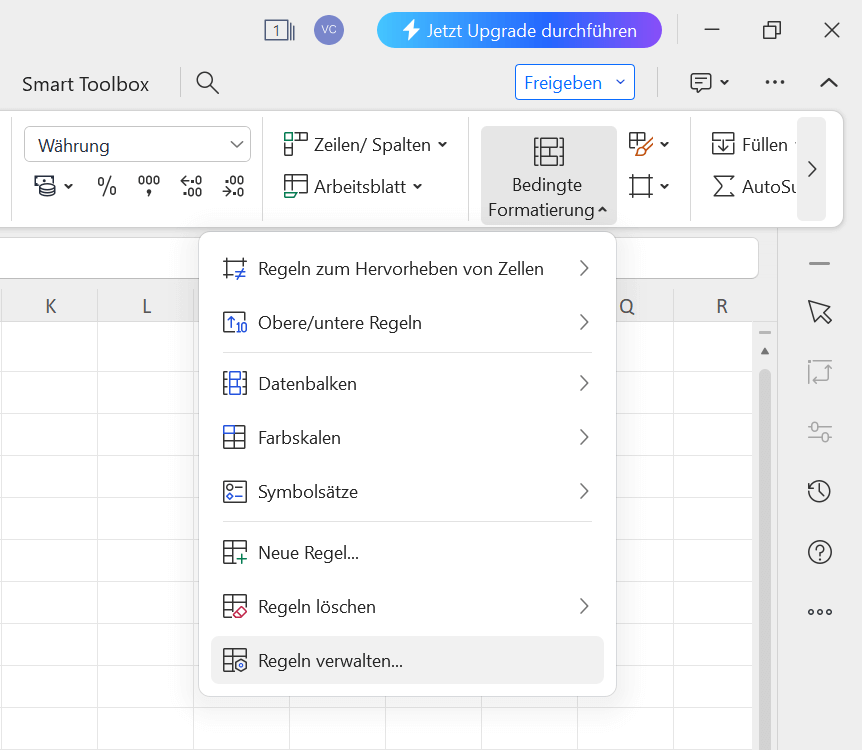This screenshot has height=750, width=862.
Task: Select the cursor arrow tool in sidebar
Action: click(x=819, y=312)
